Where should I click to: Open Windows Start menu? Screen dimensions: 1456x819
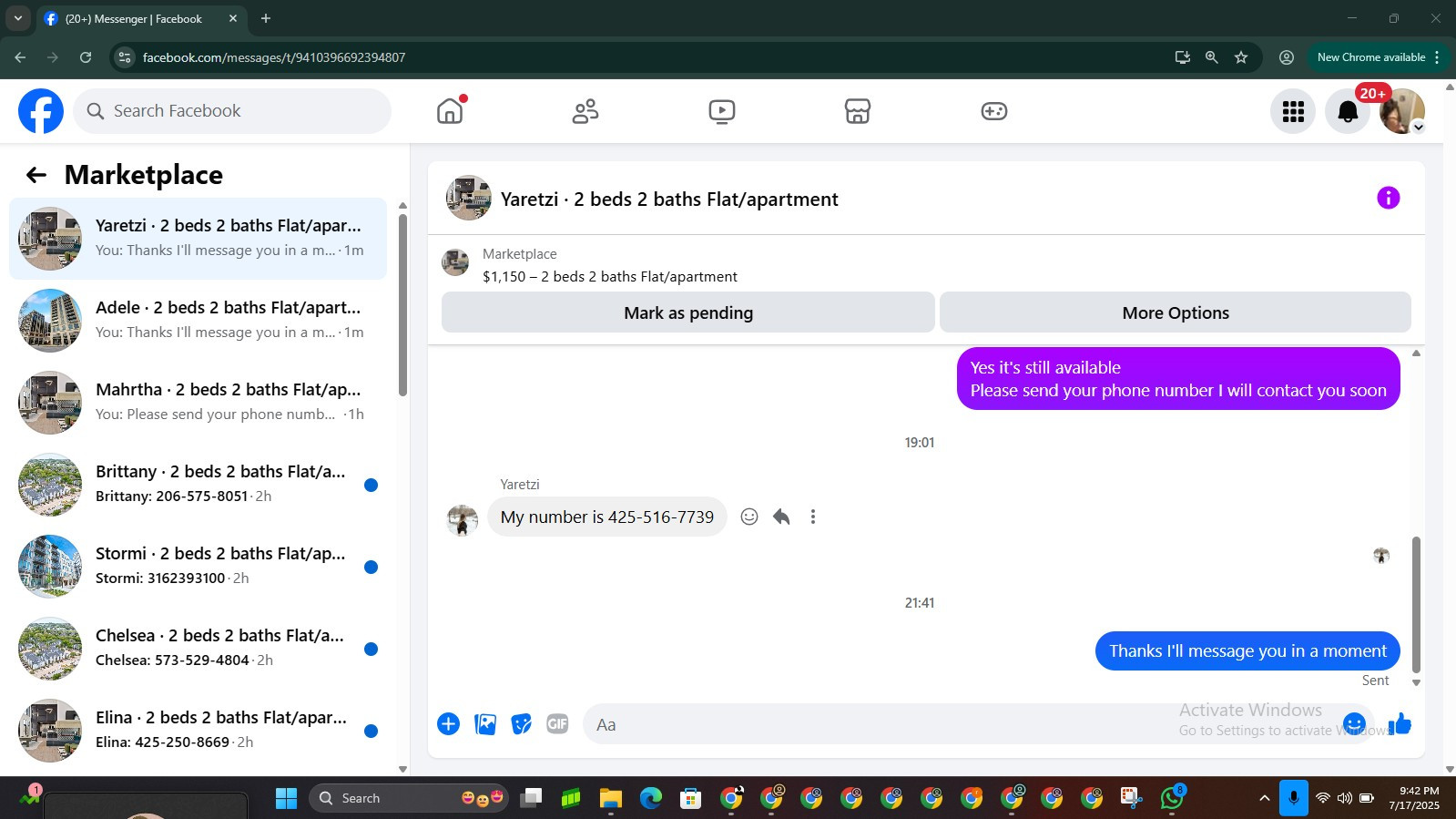coord(286,799)
